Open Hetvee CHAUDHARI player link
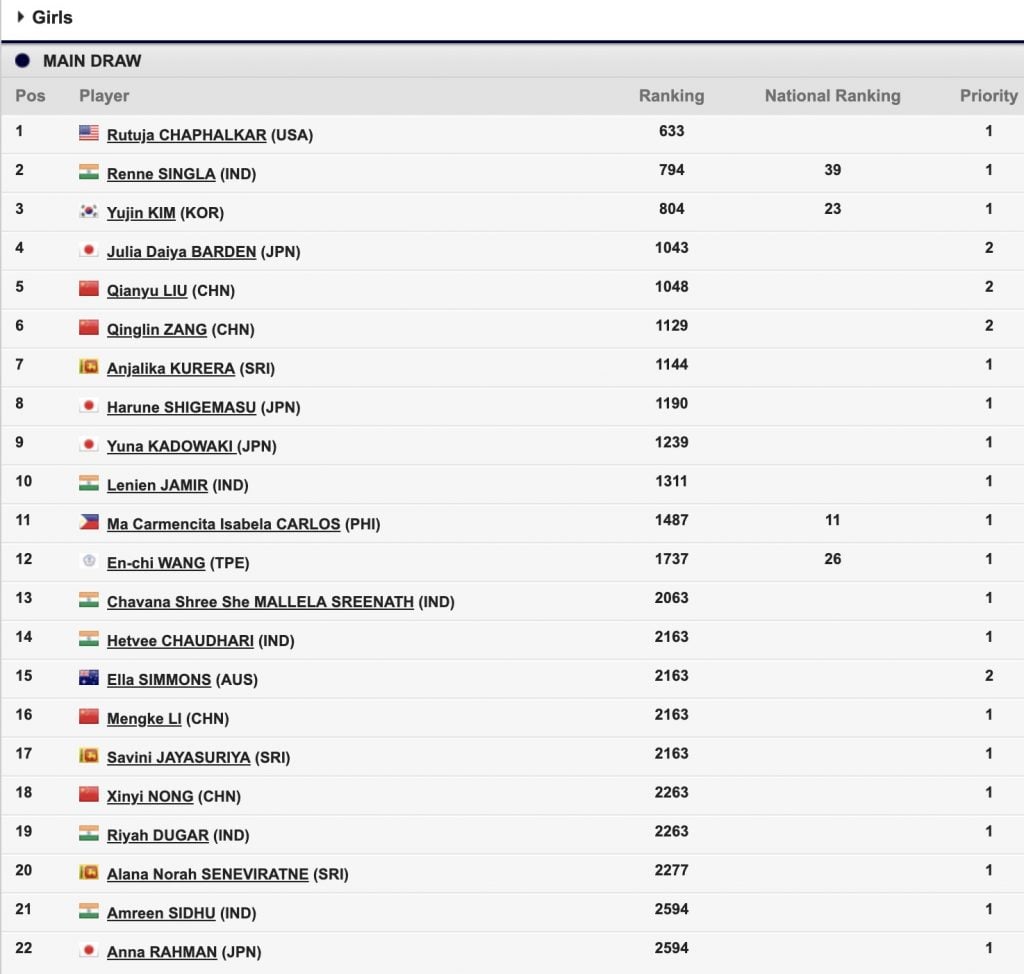Image resolution: width=1024 pixels, height=974 pixels. [180, 640]
